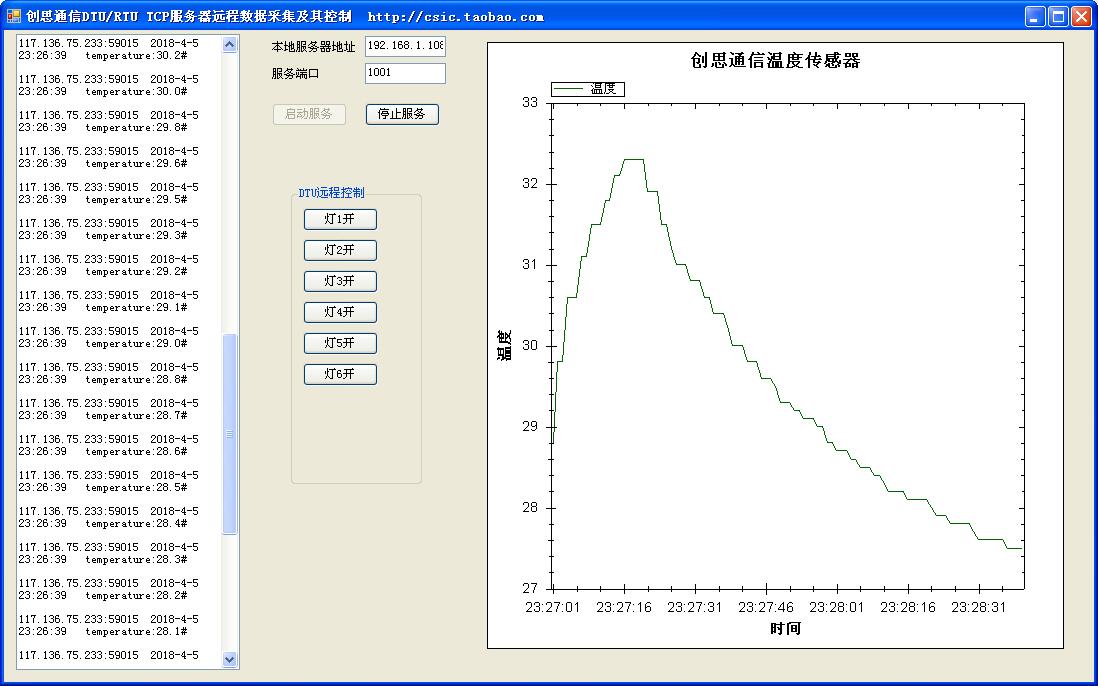The image size is (1098, 686).
Task: Click y-axis value label 28
Action: (530, 508)
